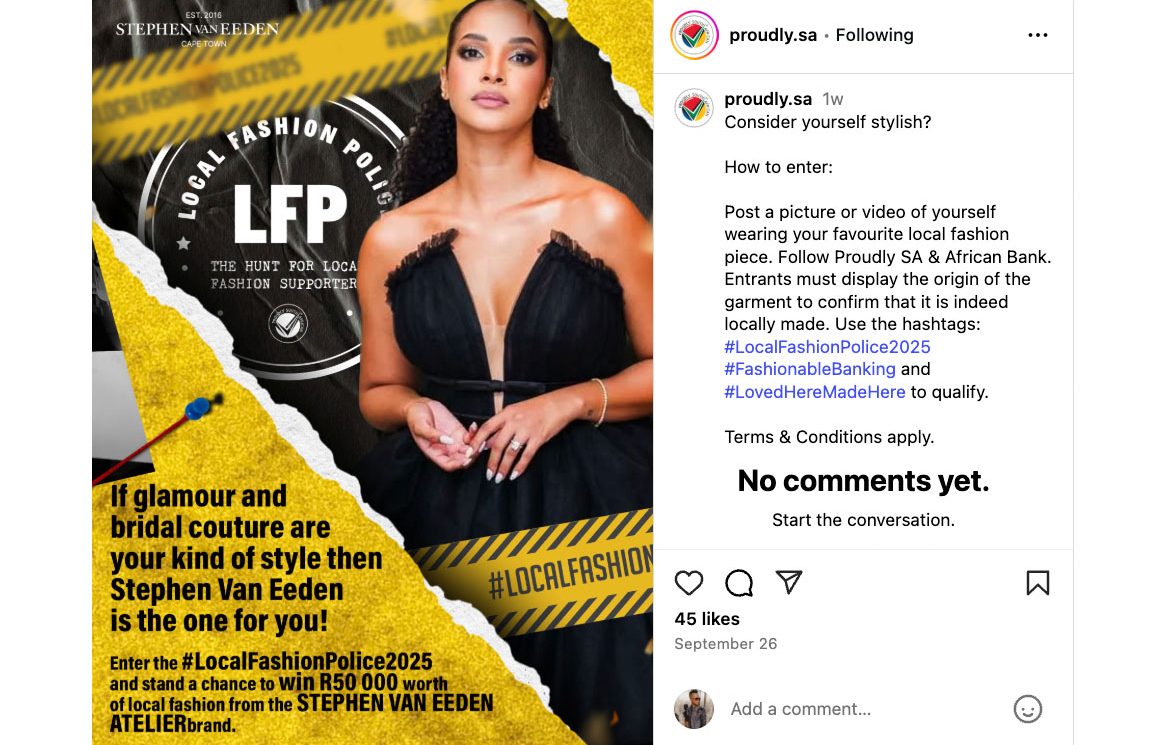Open more options three-dot menu
Image resolution: width=1166 pixels, height=745 pixels.
click(1038, 35)
